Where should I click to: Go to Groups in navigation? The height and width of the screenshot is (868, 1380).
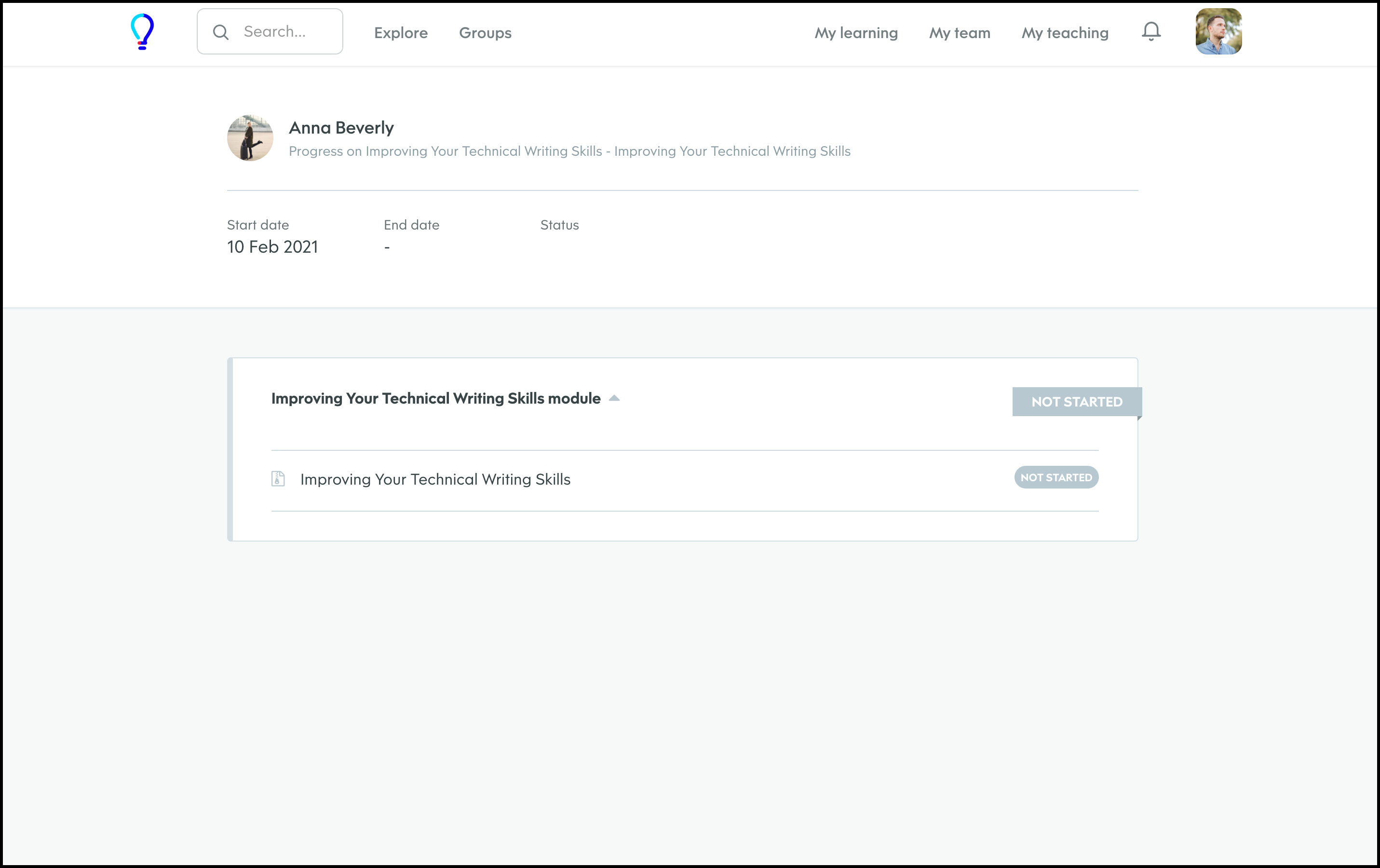point(485,33)
